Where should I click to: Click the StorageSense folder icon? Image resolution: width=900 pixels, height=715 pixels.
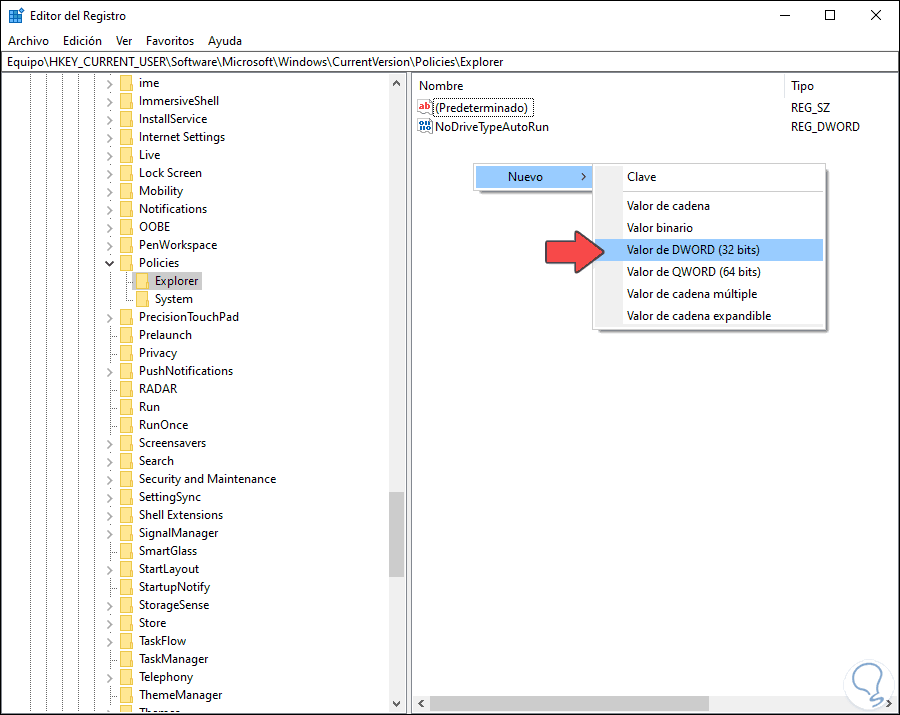click(x=126, y=605)
